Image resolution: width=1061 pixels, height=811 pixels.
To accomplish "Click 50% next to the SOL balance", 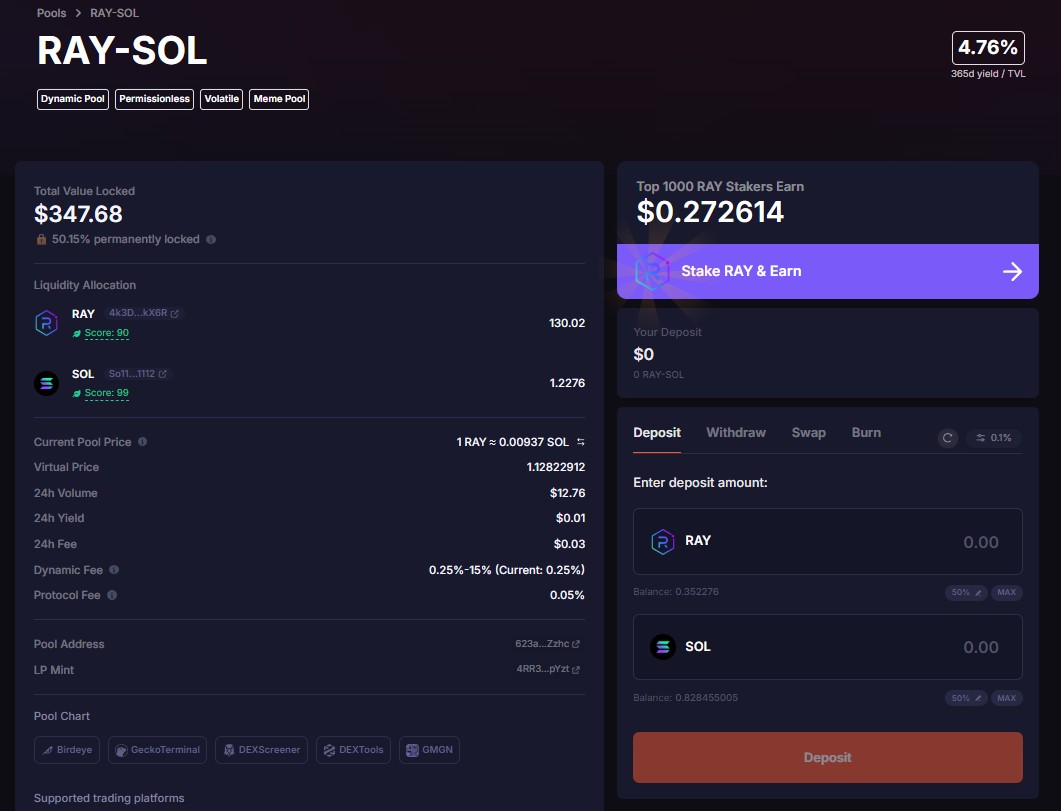I will (x=963, y=698).
